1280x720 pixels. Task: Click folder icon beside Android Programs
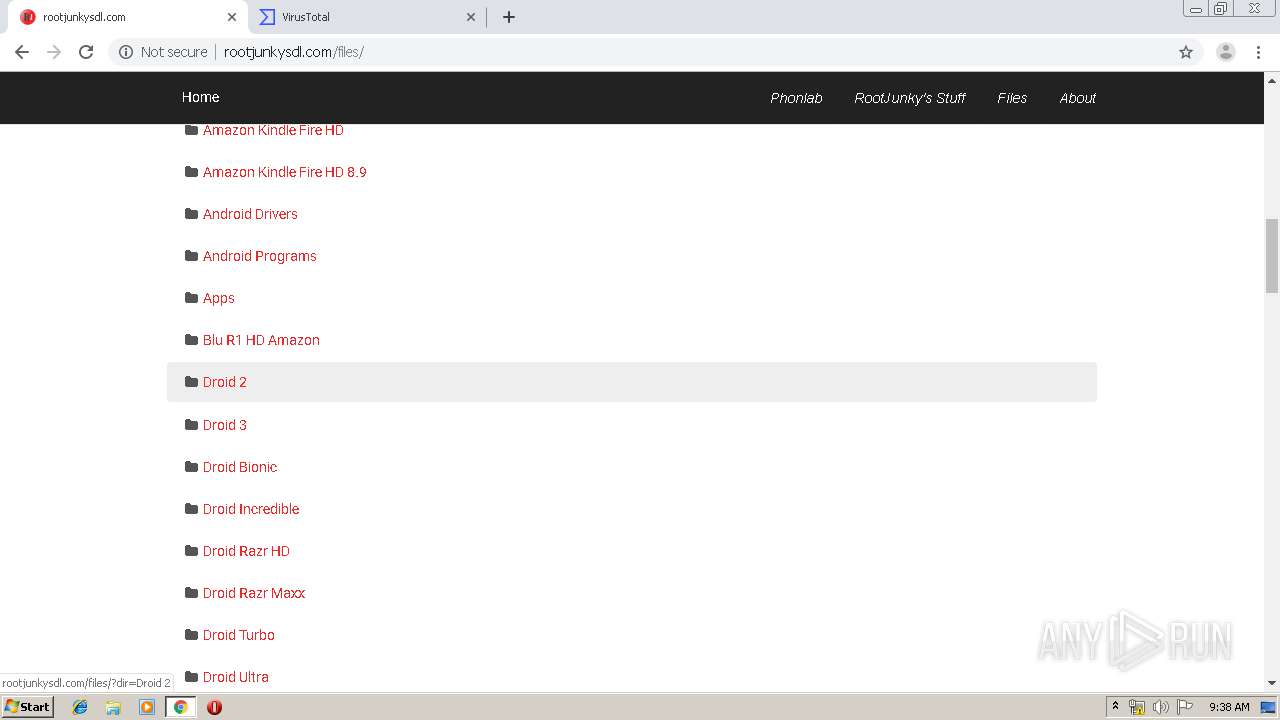pyautogui.click(x=191, y=255)
